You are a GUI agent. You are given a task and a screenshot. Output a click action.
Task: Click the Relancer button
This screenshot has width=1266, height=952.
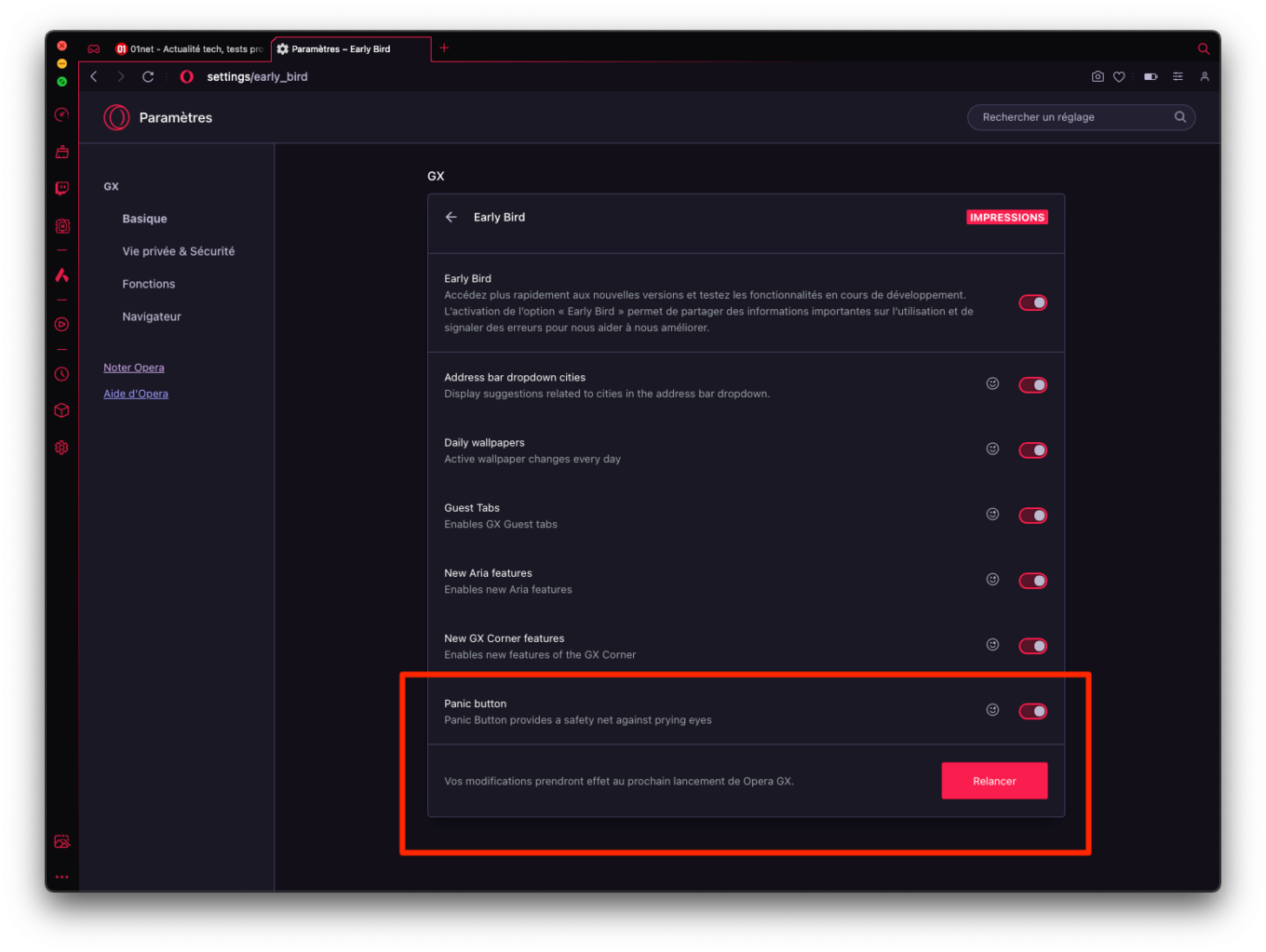tap(994, 781)
